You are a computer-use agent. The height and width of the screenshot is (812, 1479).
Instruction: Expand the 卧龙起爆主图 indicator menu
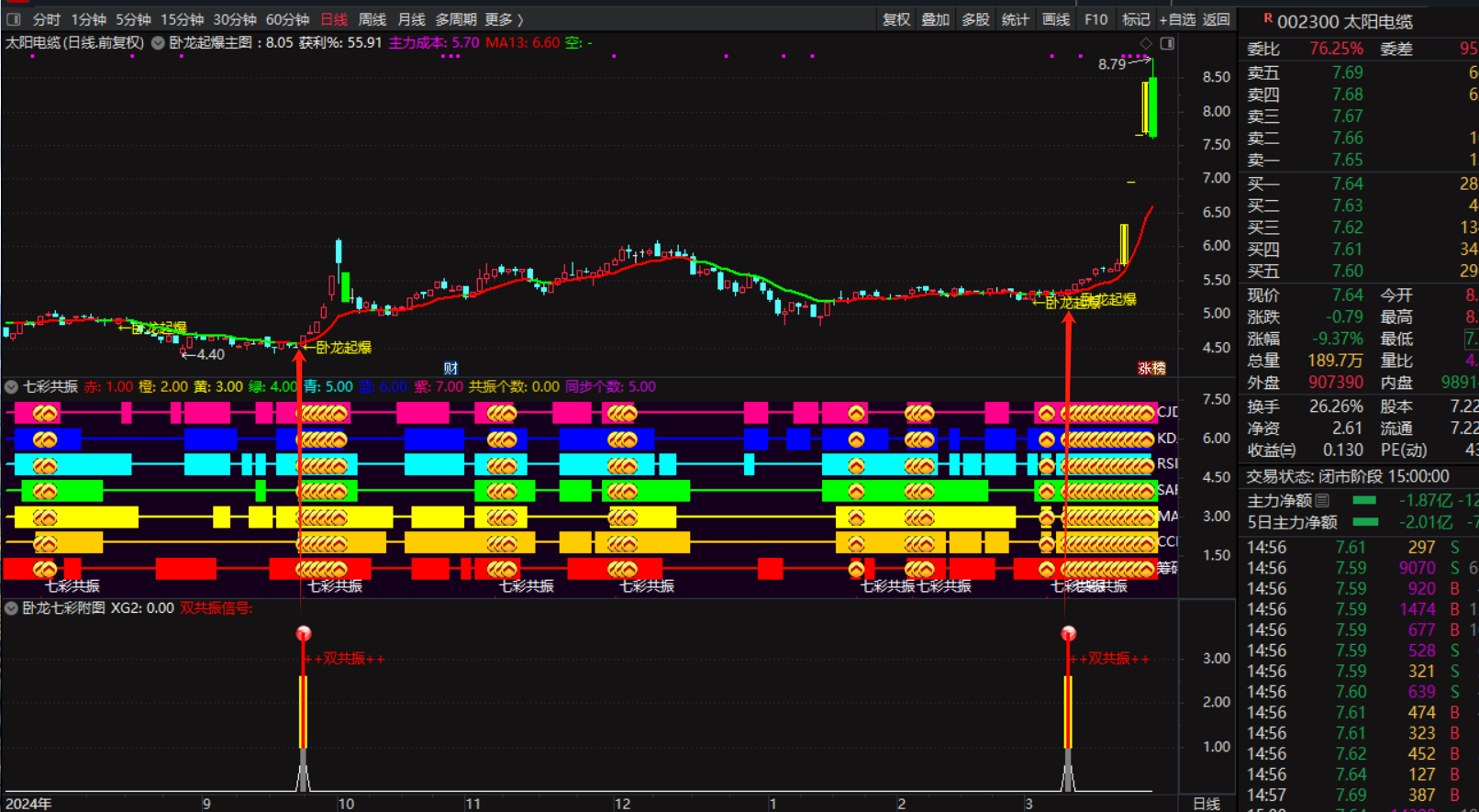pyautogui.click(x=158, y=43)
